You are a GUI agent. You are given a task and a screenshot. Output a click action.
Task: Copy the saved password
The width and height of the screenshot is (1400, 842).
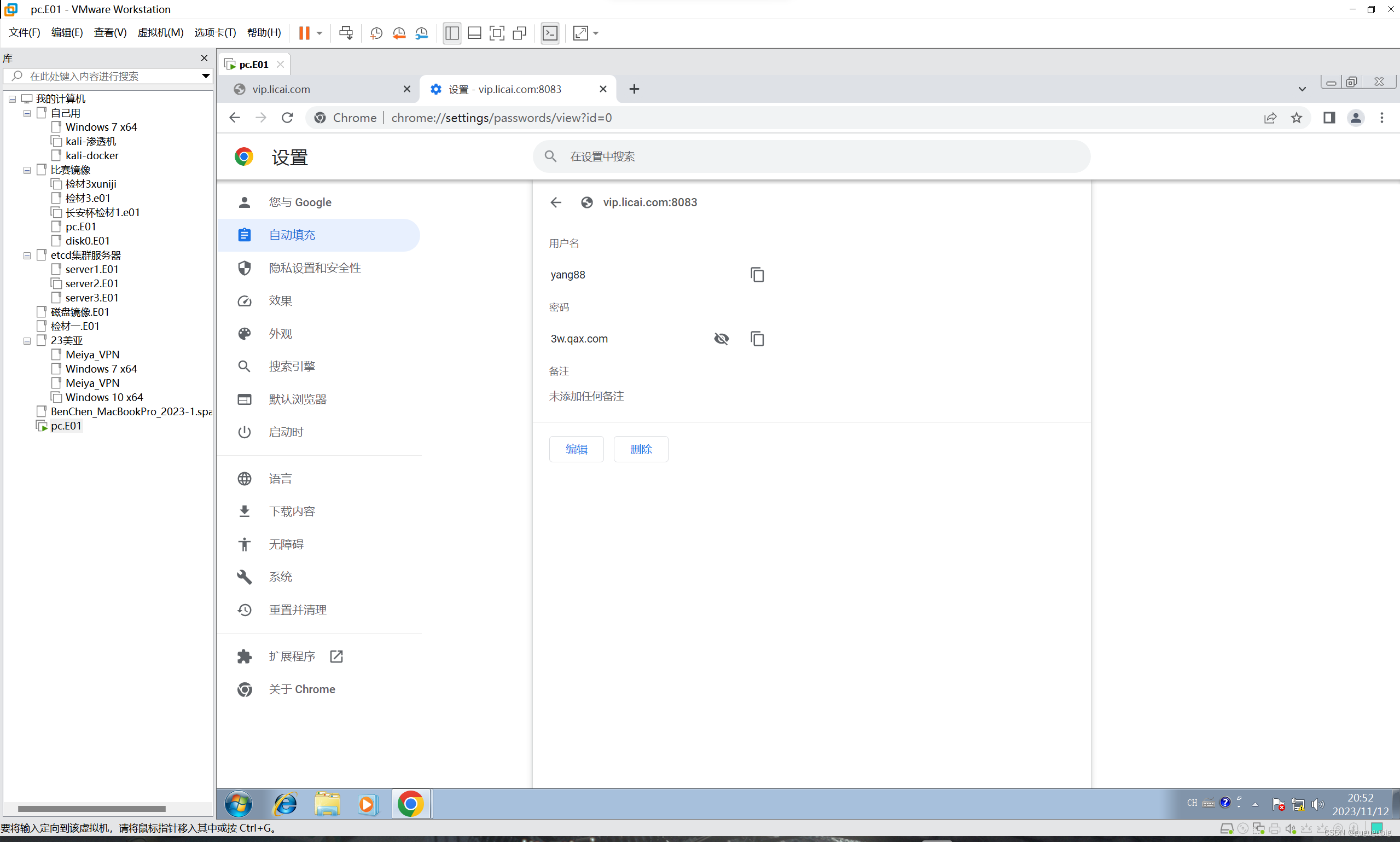(757, 339)
